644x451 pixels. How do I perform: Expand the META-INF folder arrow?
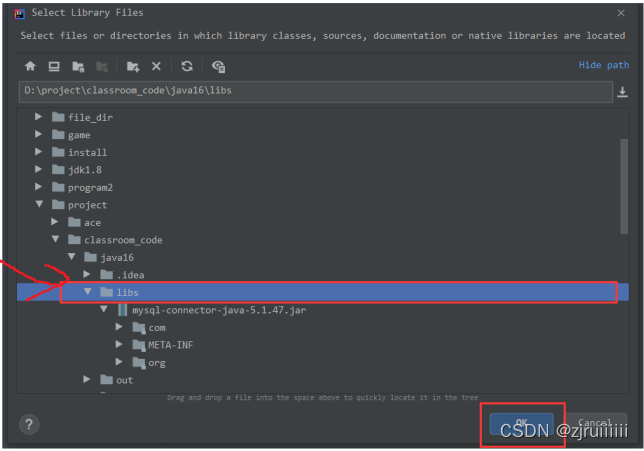(x=119, y=344)
